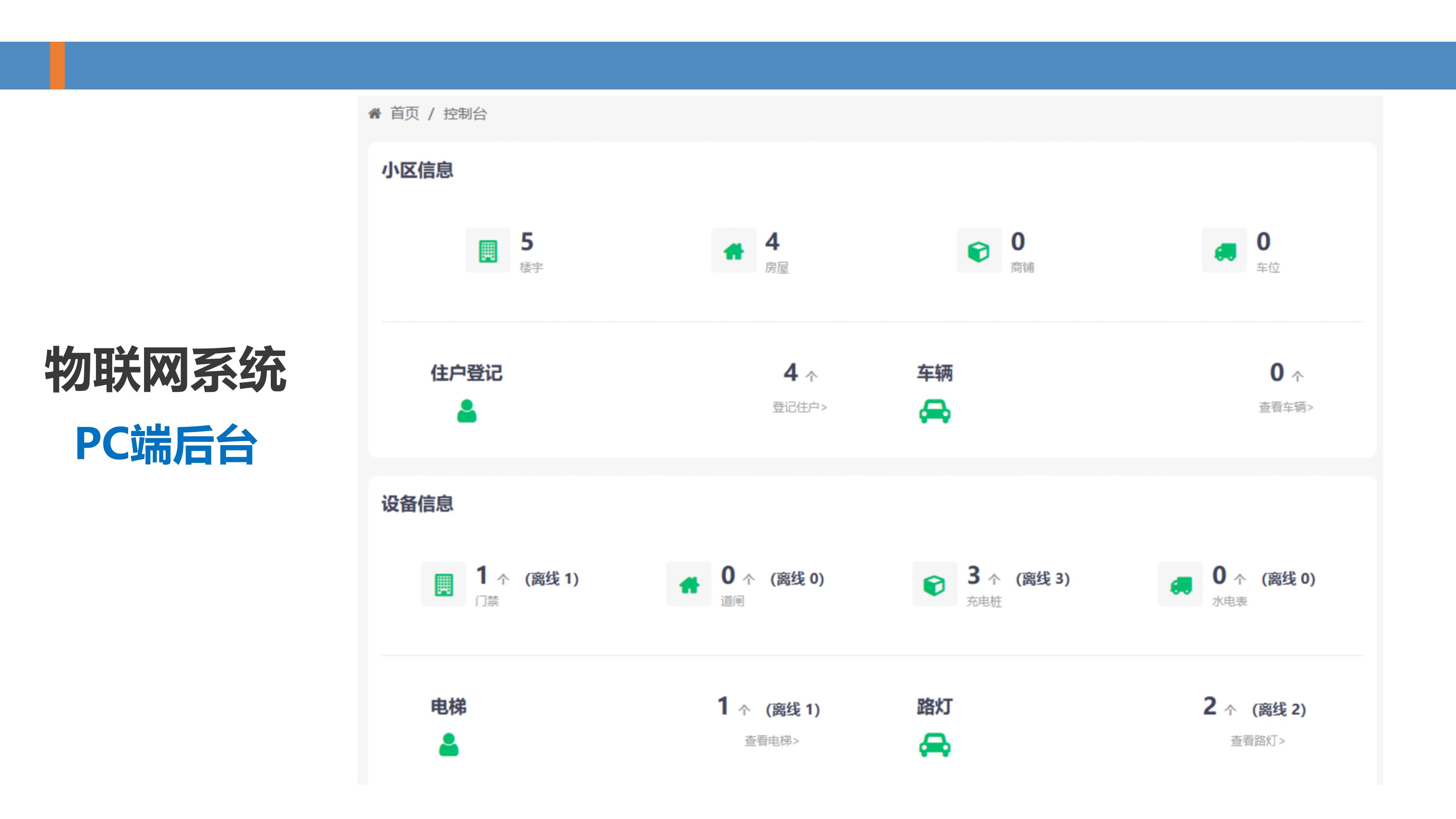Click the 小区信息 section heading
The width and height of the screenshot is (1456, 819).
(417, 170)
